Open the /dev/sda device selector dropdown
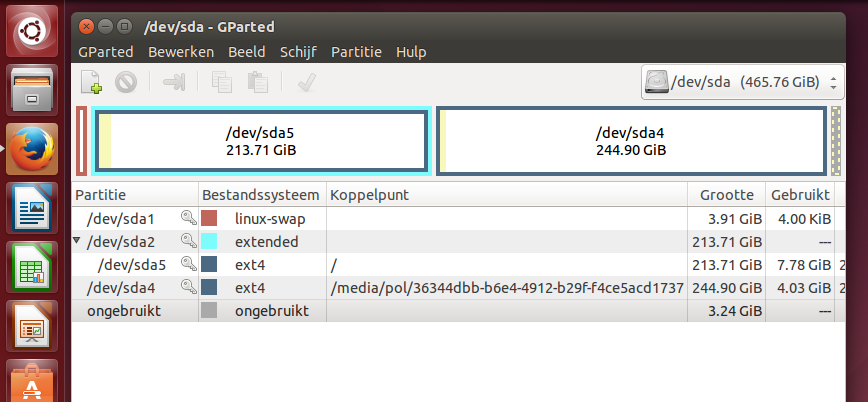Screen dimensions: 868x402 pyautogui.click(x=743, y=82)
